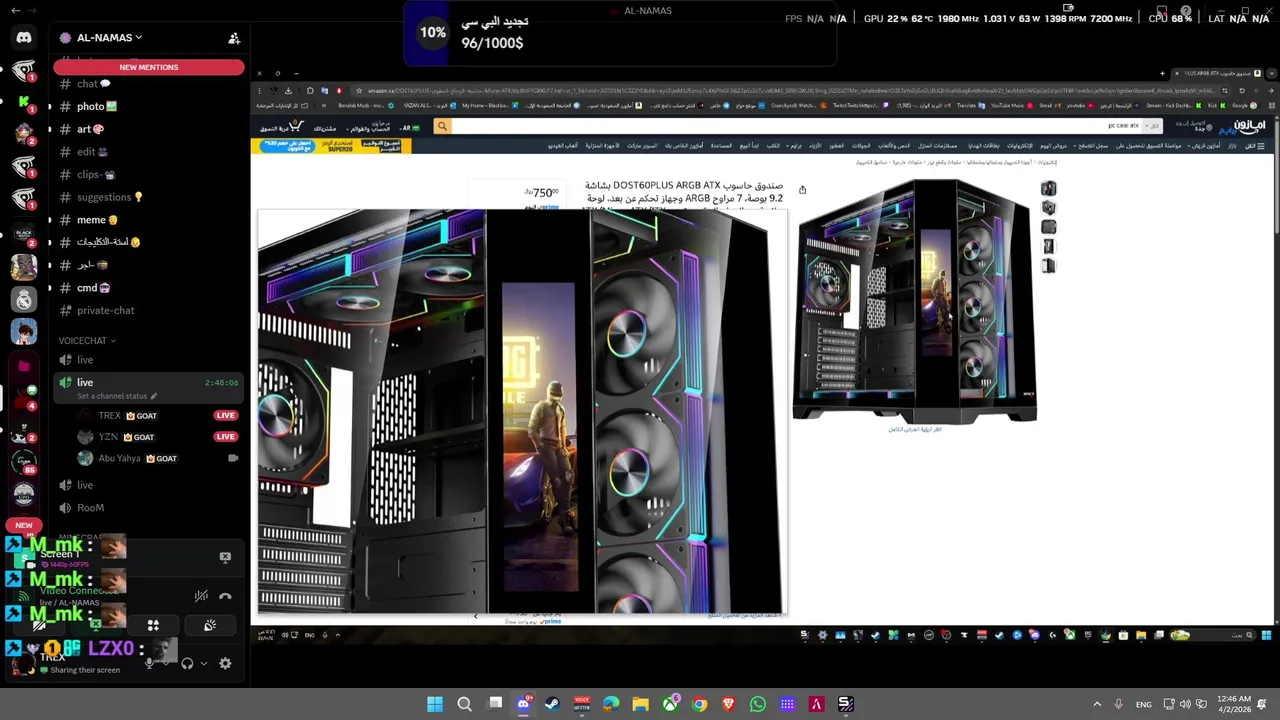Open the activities button in voice panel
The height and width of the screenshot is (720, 1280).
coord(153,625)
